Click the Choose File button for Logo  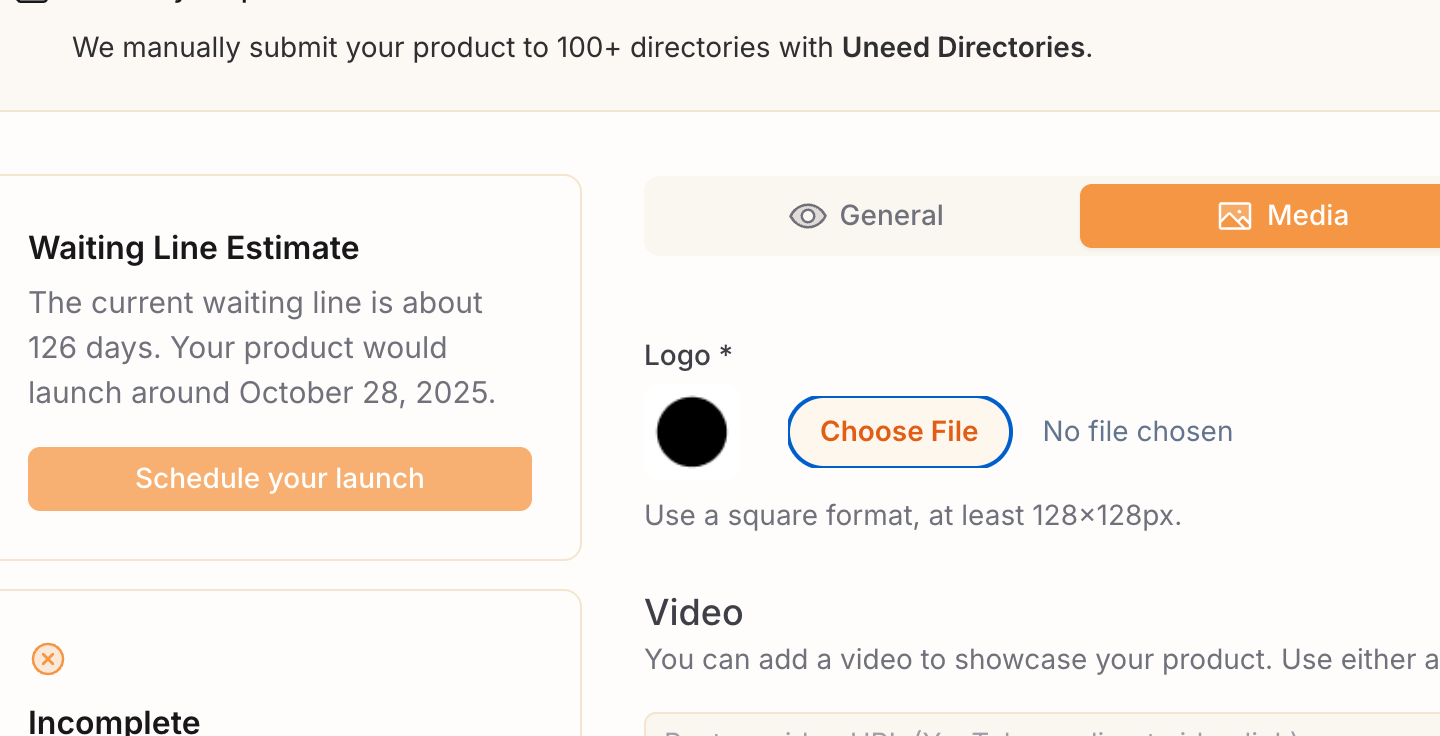click(899, 431)
